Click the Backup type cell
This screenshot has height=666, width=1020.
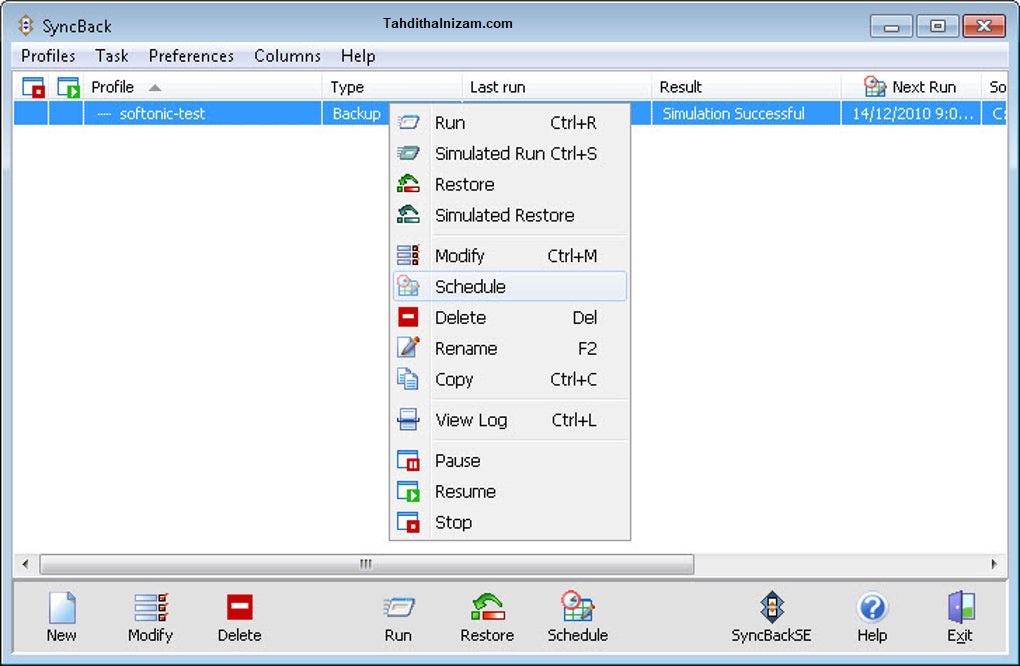point(356,114)
